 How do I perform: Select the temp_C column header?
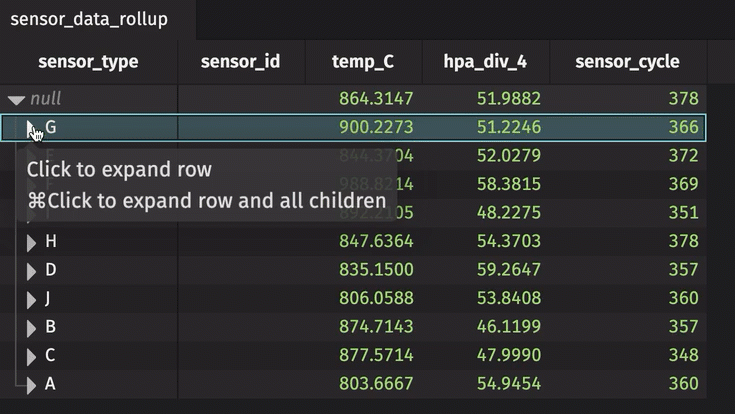coord(363,62)
